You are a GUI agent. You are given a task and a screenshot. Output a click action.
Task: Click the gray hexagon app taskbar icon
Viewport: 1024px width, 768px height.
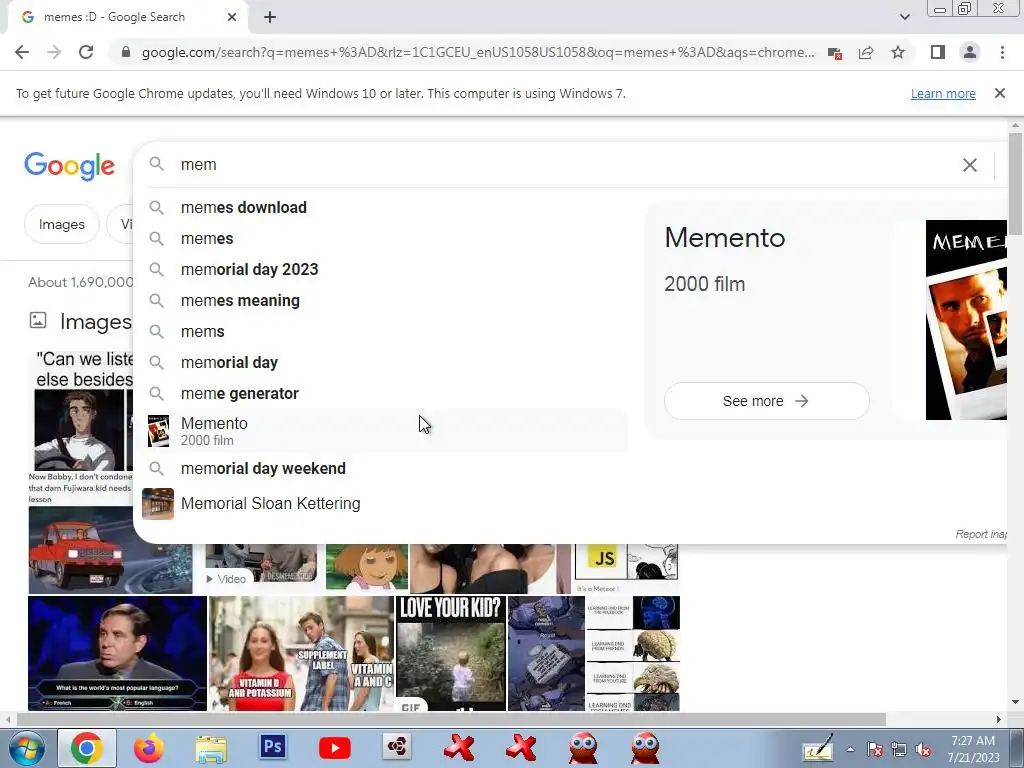tap(396, 747)
